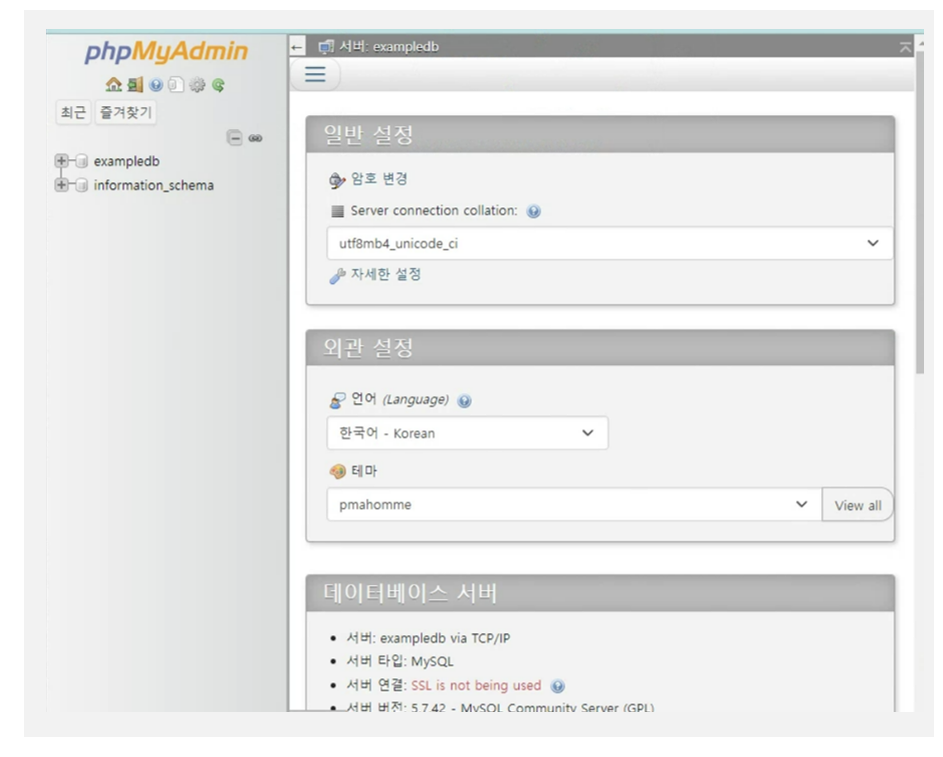This screenshot has width=943, height=757.
Task: Click the 서버: exampledb breadcrumb
Action: click(389, 47)
